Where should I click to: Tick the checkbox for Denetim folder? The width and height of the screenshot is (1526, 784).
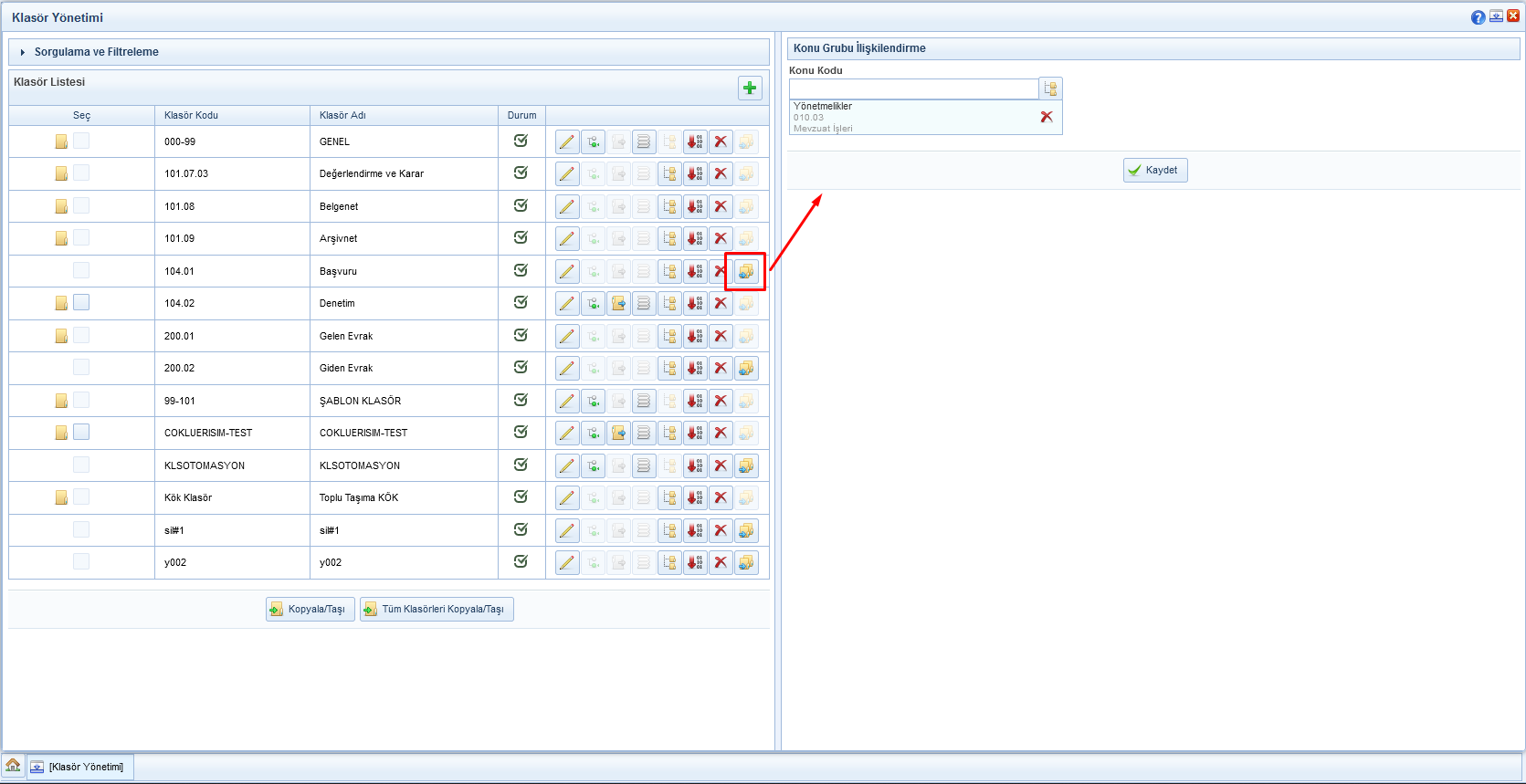(x=81, y=302)
